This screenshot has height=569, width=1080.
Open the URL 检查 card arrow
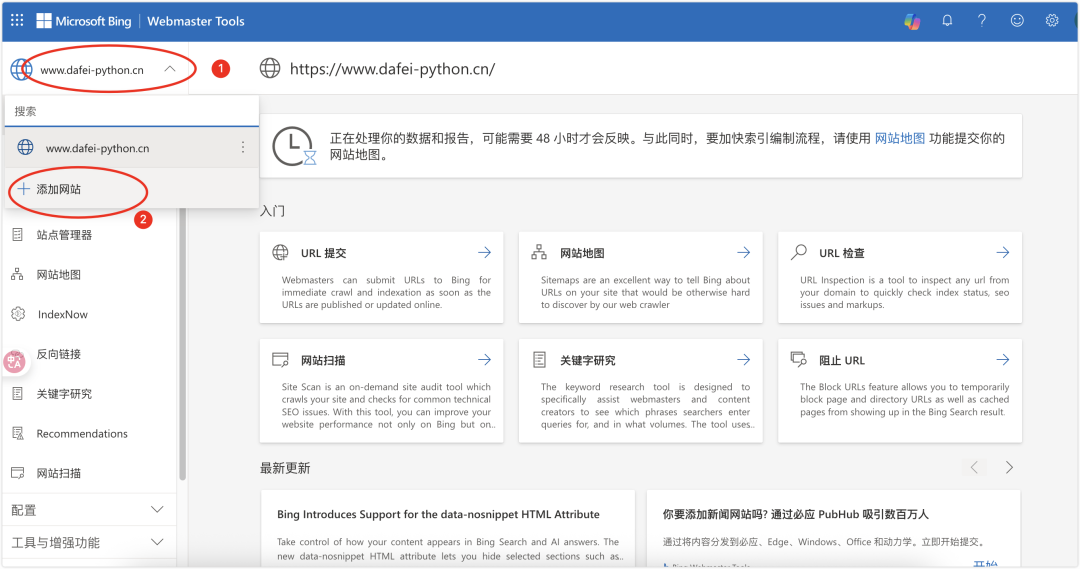click(1003, 253)
